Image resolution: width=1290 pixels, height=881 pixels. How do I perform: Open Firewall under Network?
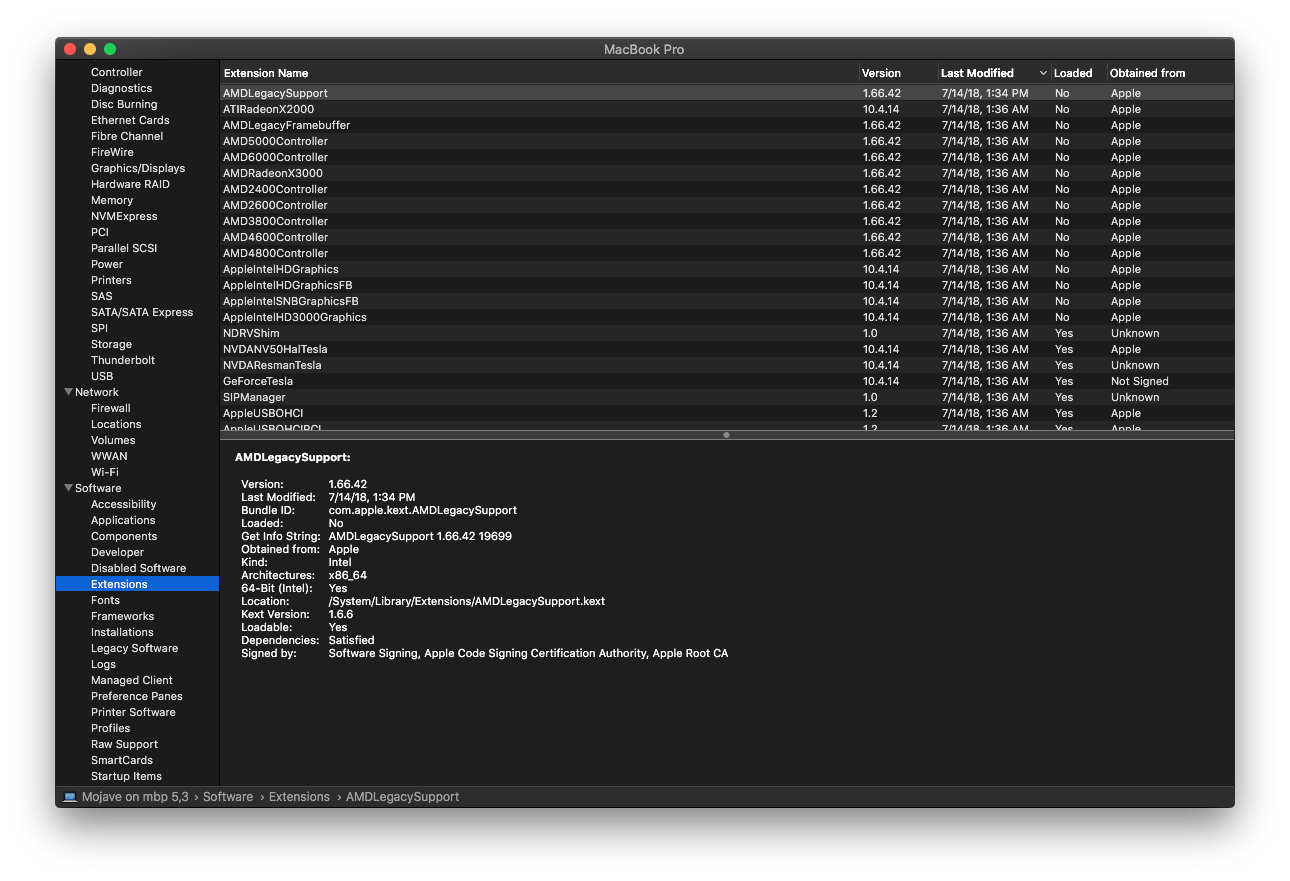(x=111, y=408)
